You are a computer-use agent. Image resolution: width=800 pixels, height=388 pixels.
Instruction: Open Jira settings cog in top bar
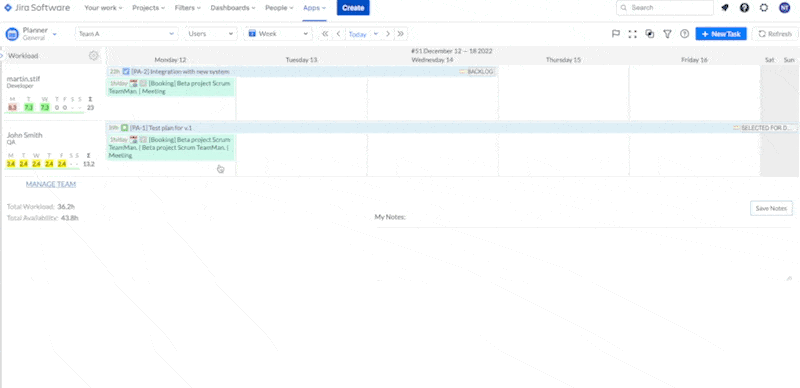tap(764, 8)
